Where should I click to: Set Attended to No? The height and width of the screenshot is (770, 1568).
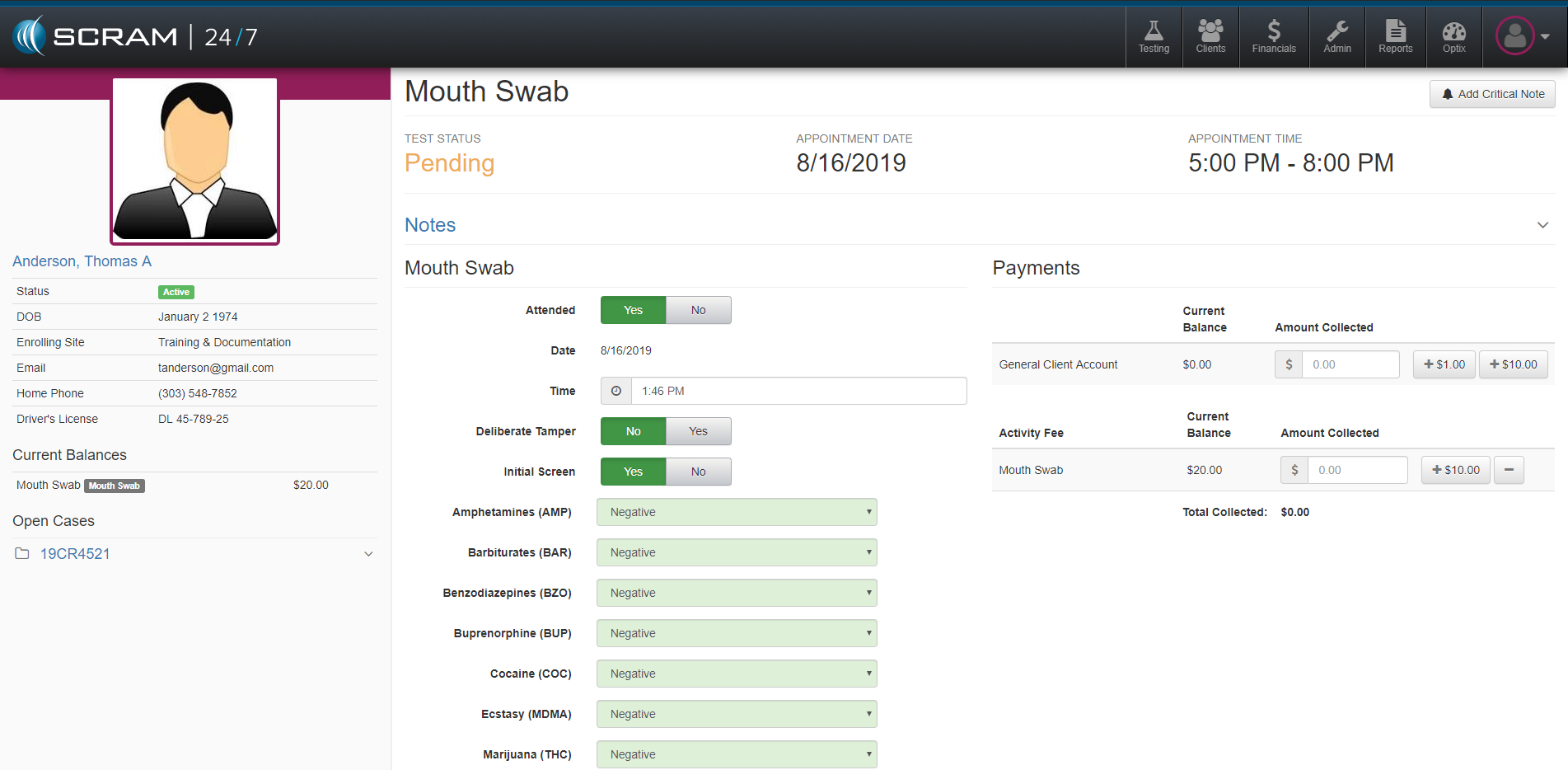point(698,310)
